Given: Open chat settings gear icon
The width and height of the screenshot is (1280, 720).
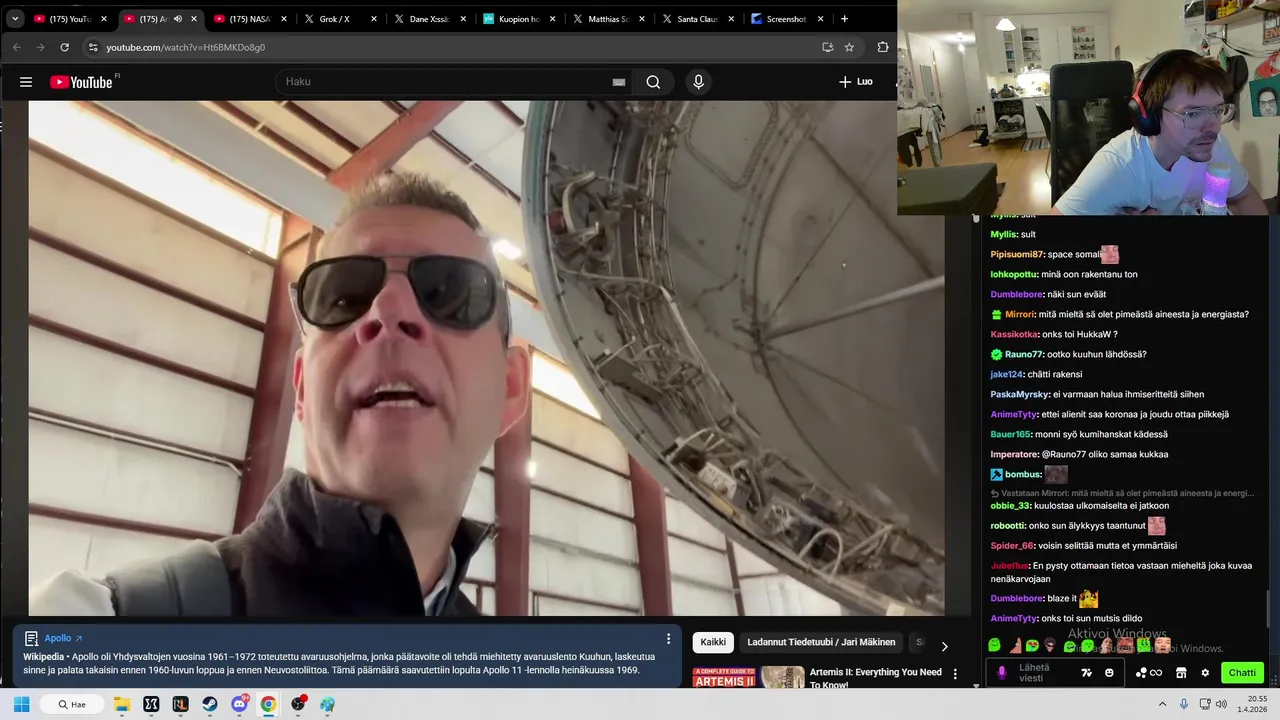Looking at the screenshot, I should coord(1205,673).
